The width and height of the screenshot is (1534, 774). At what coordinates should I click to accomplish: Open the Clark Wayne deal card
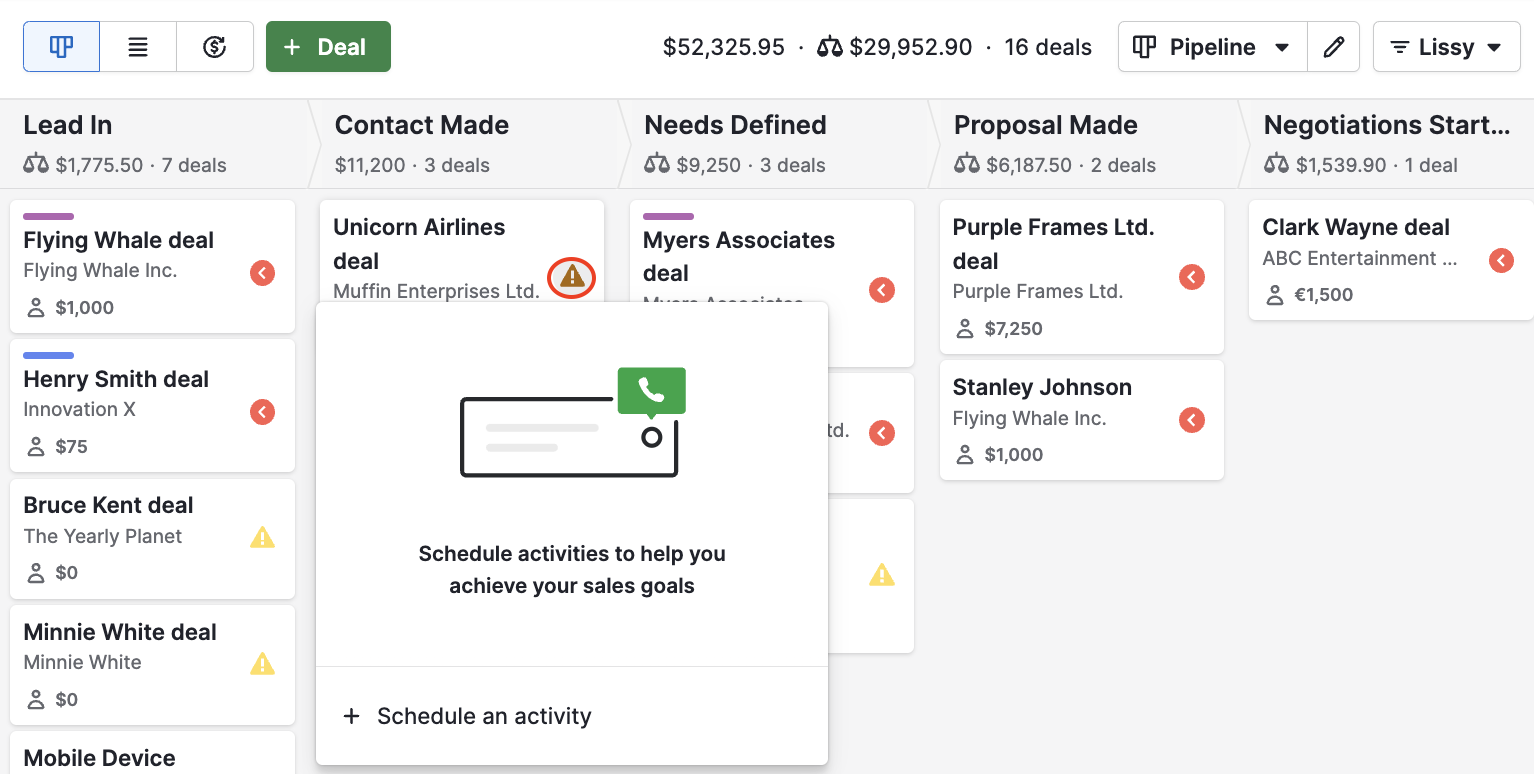tap(1356, 227)
